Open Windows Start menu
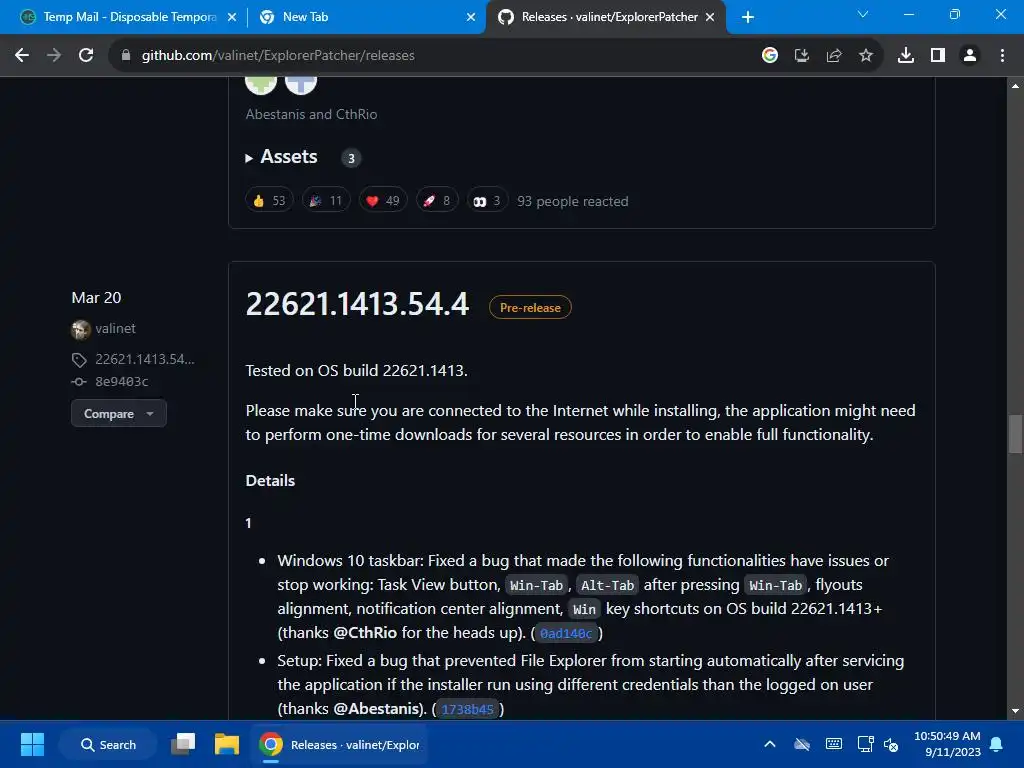1024x768 pixels. coord(32,744)
